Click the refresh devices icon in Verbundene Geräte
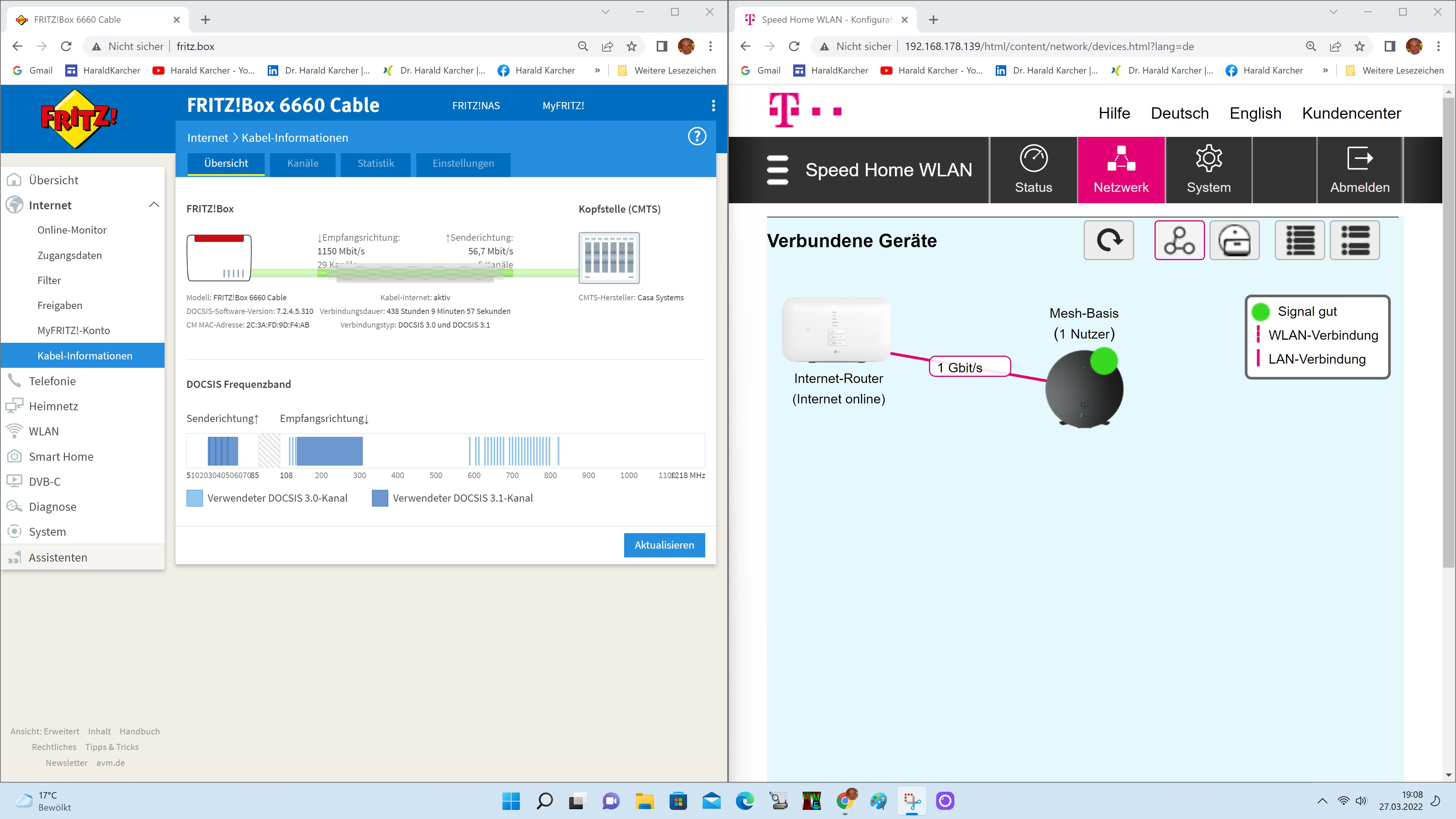The height and width of the screenshot is (819, 1456). (x=1108, y=240)
